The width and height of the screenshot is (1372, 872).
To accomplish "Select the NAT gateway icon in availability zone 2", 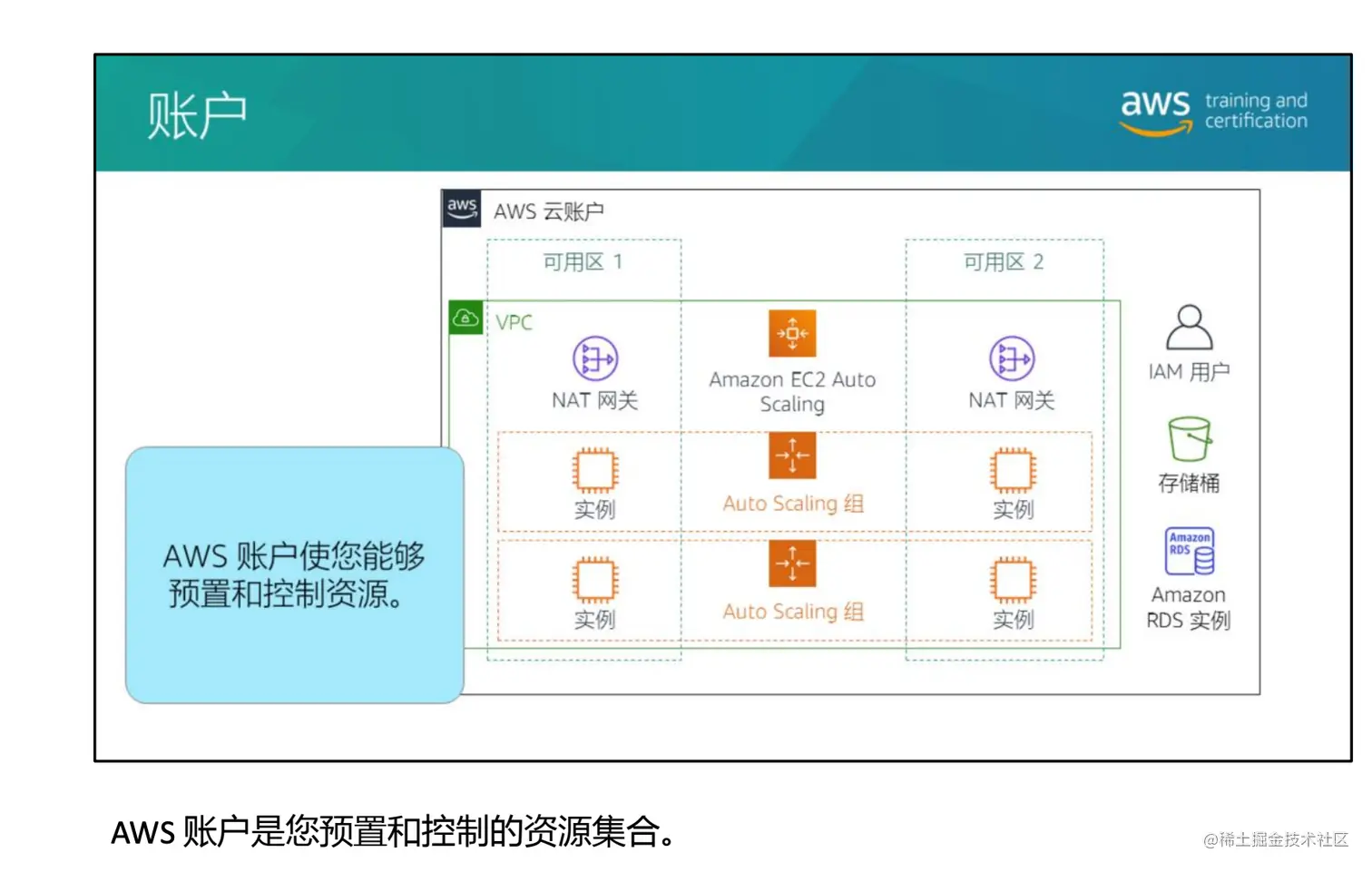I will point(1012,359).
